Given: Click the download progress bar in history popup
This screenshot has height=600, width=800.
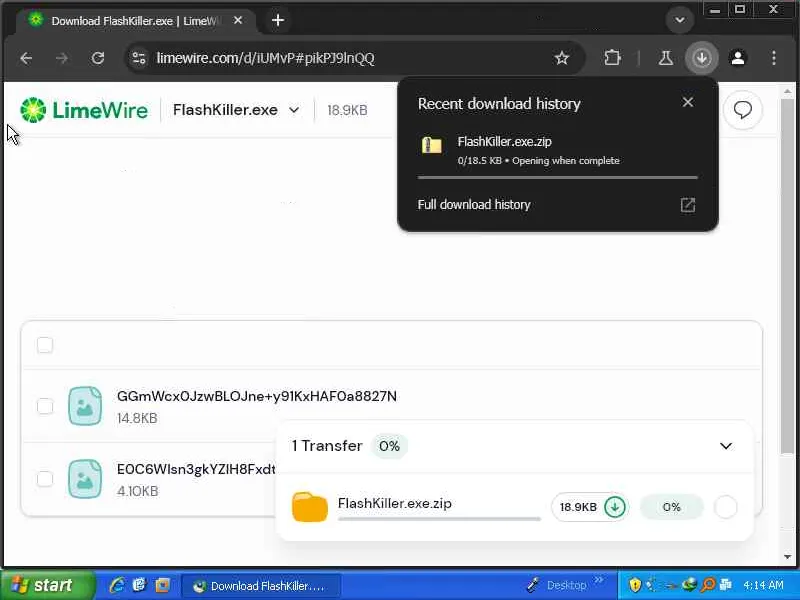Looking at the screenshot, I should click(557, 178).
